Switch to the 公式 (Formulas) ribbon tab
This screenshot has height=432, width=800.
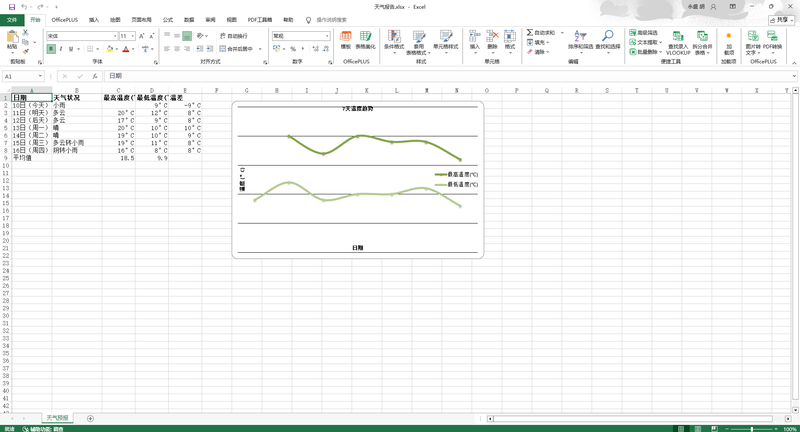pos(167,19)
